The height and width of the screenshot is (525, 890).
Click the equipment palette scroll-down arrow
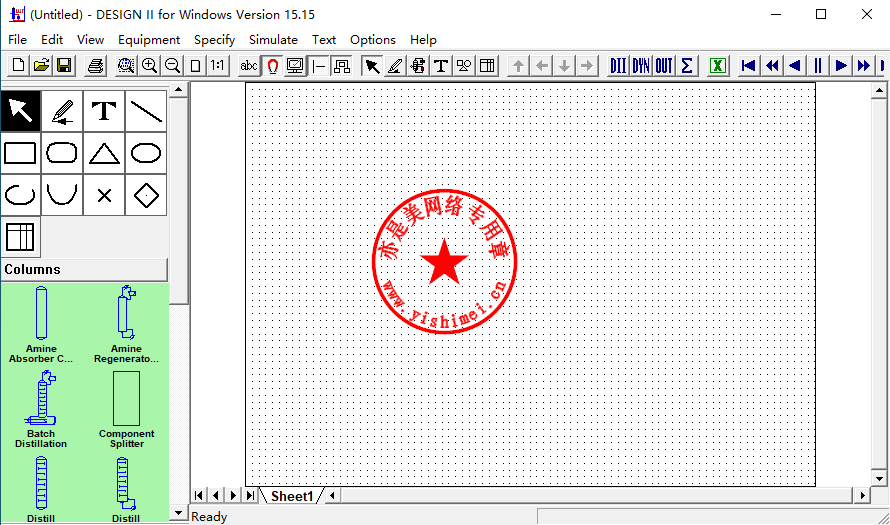178,513
